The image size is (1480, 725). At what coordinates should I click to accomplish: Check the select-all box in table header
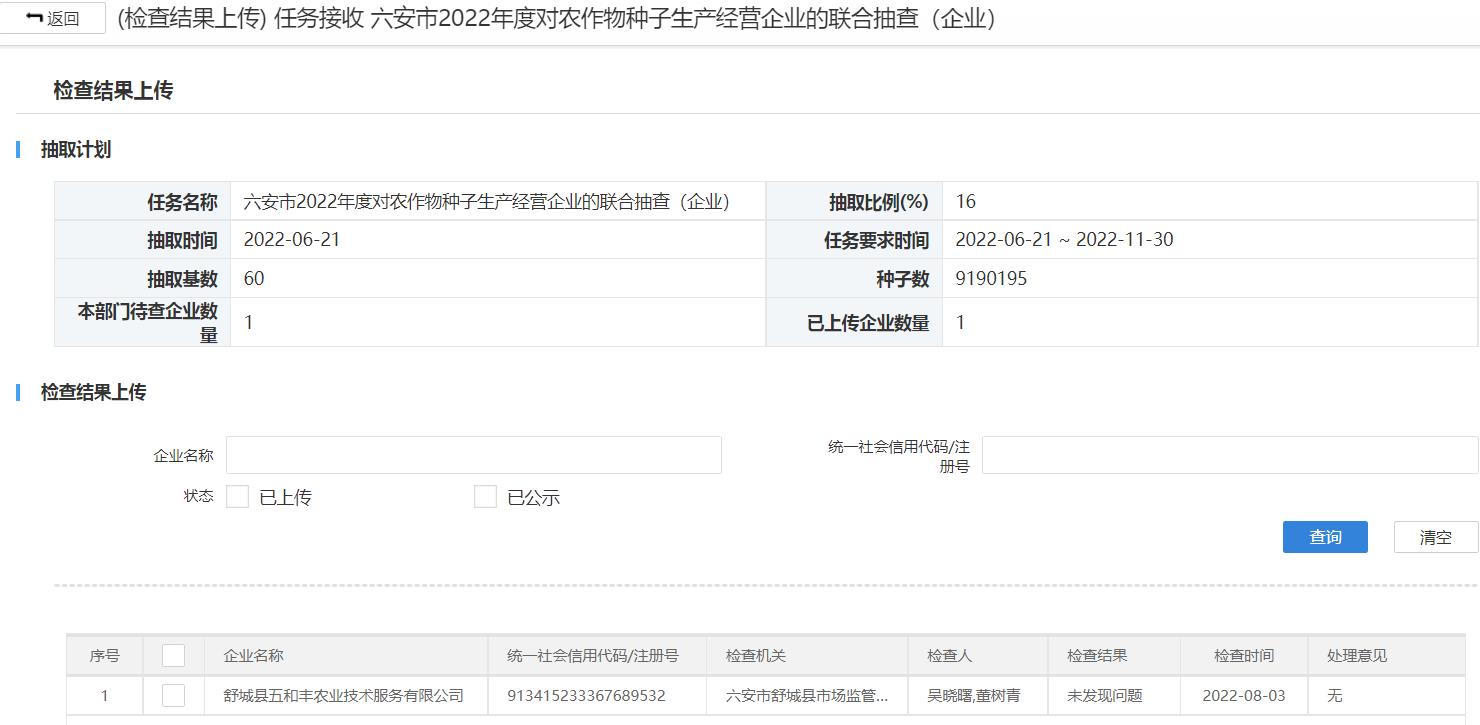coord(174,656)
